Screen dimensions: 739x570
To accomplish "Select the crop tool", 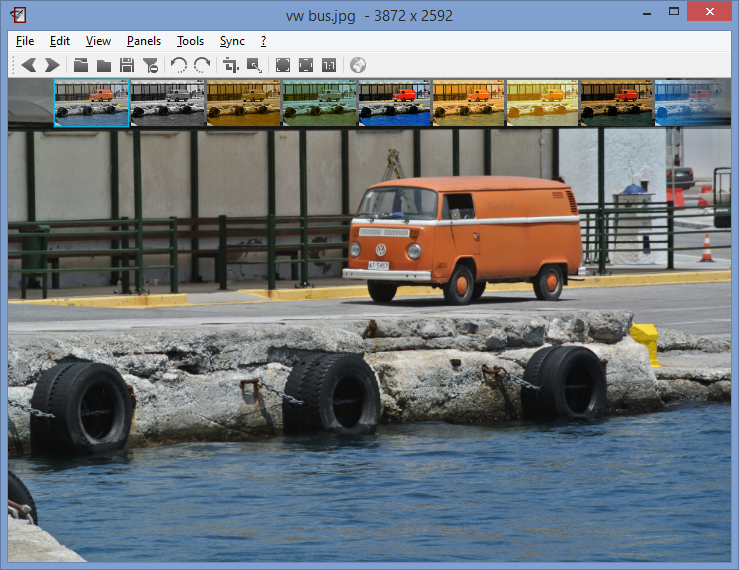I will pyautogui.click(x=231, y=65).
